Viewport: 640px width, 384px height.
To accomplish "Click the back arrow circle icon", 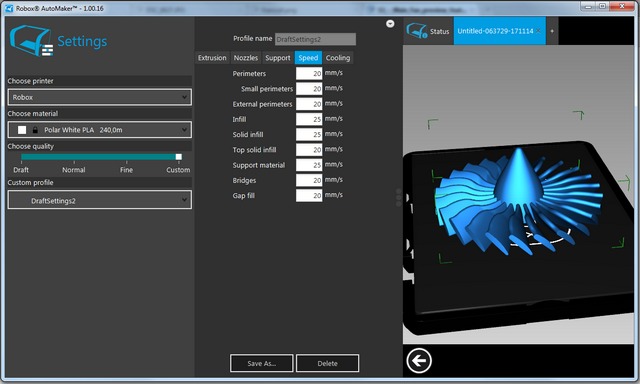I will [x=419, y=361].
